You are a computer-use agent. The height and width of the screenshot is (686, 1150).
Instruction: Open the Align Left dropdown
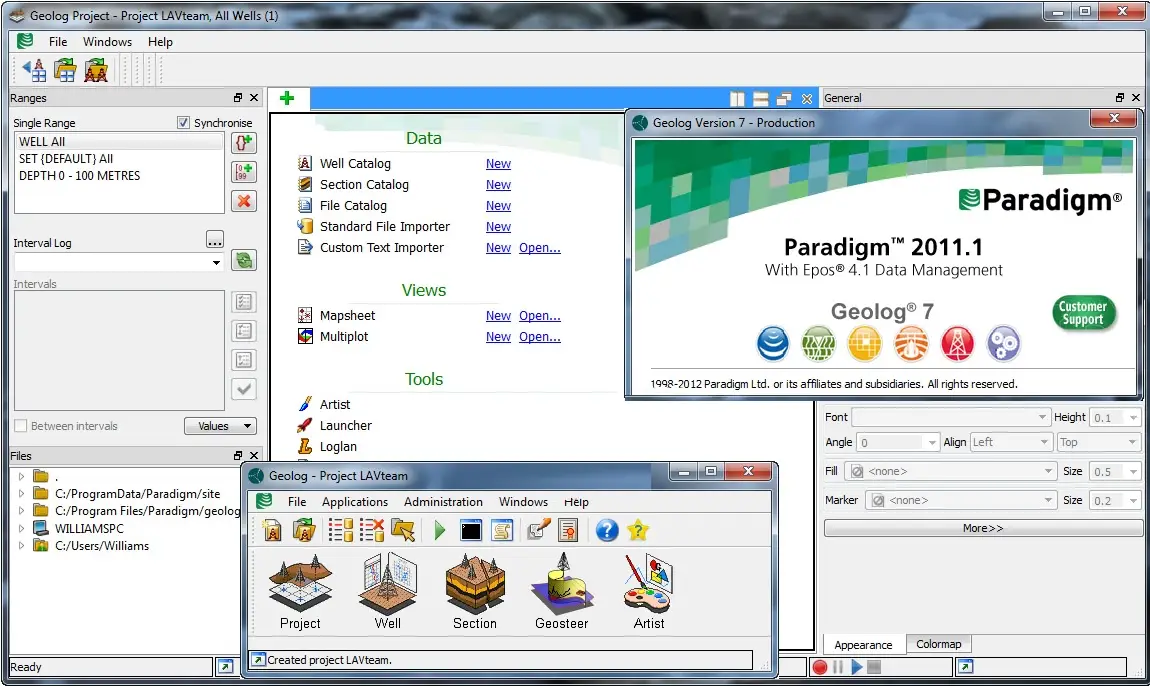1011,442
